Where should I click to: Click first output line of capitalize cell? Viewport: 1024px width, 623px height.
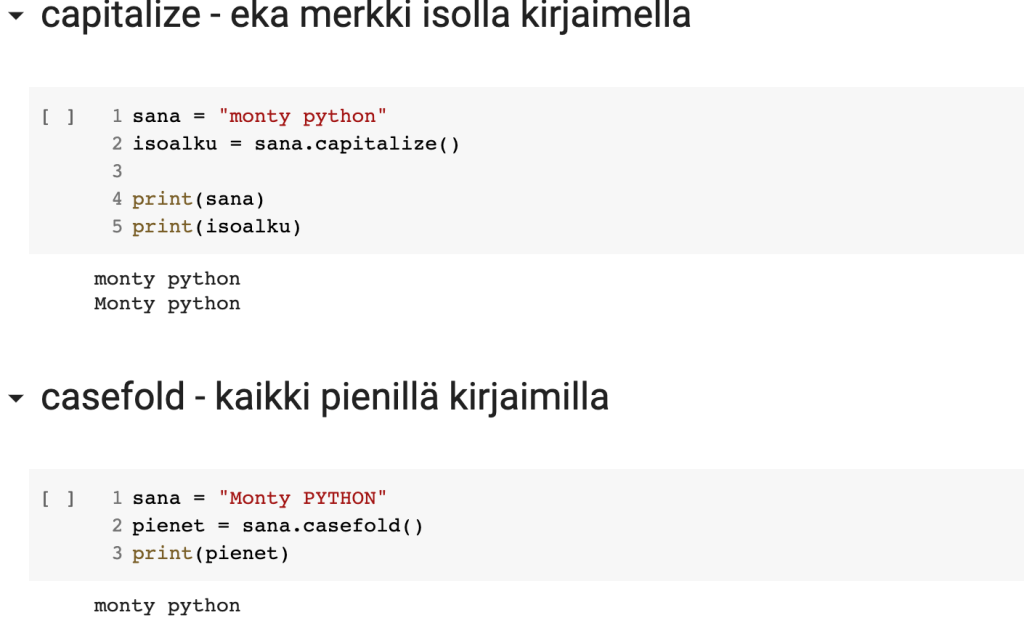pos(167,279)
